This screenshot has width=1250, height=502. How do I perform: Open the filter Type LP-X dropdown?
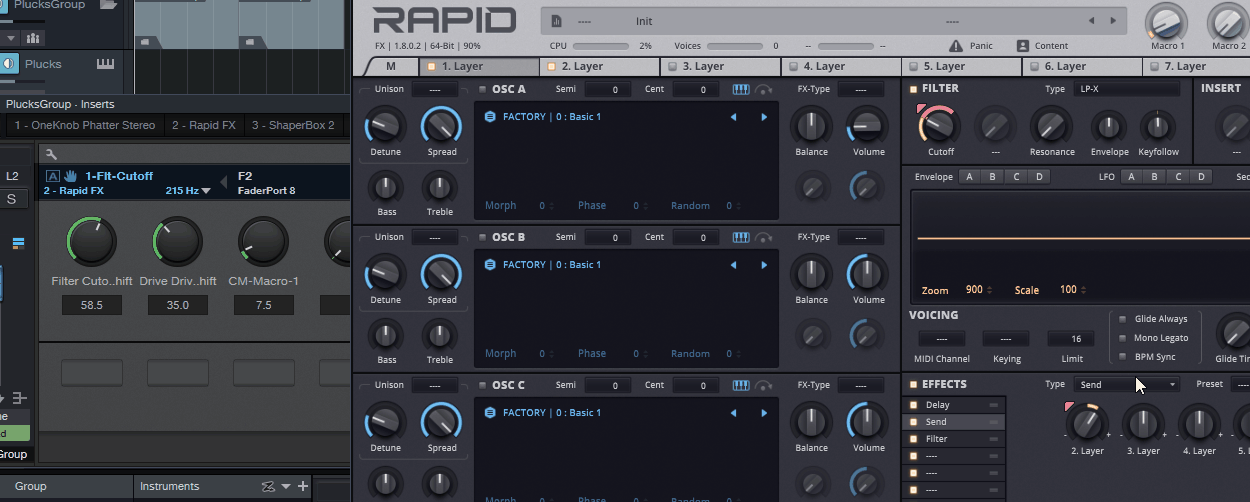1127,89
